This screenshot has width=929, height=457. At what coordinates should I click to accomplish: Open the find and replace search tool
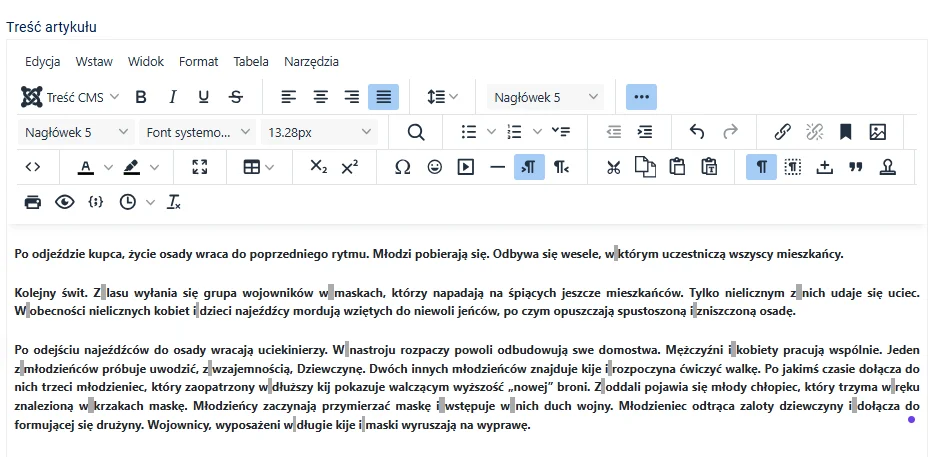point(416,132)
